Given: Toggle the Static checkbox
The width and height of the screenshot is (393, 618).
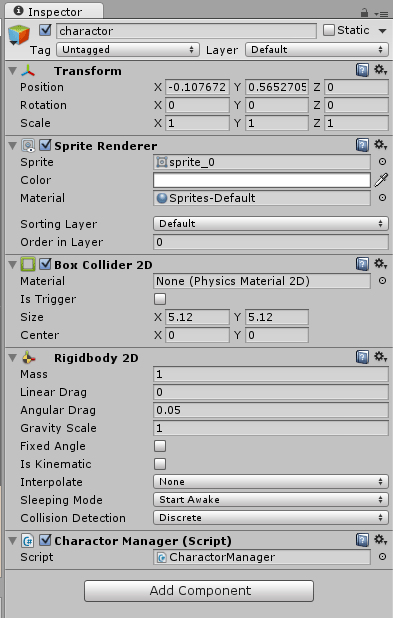Looking at the screenshot, I should click(328, 30).
